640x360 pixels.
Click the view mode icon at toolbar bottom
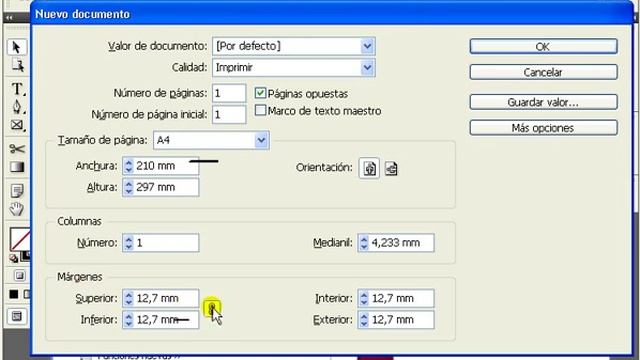(x=17, y=316)
